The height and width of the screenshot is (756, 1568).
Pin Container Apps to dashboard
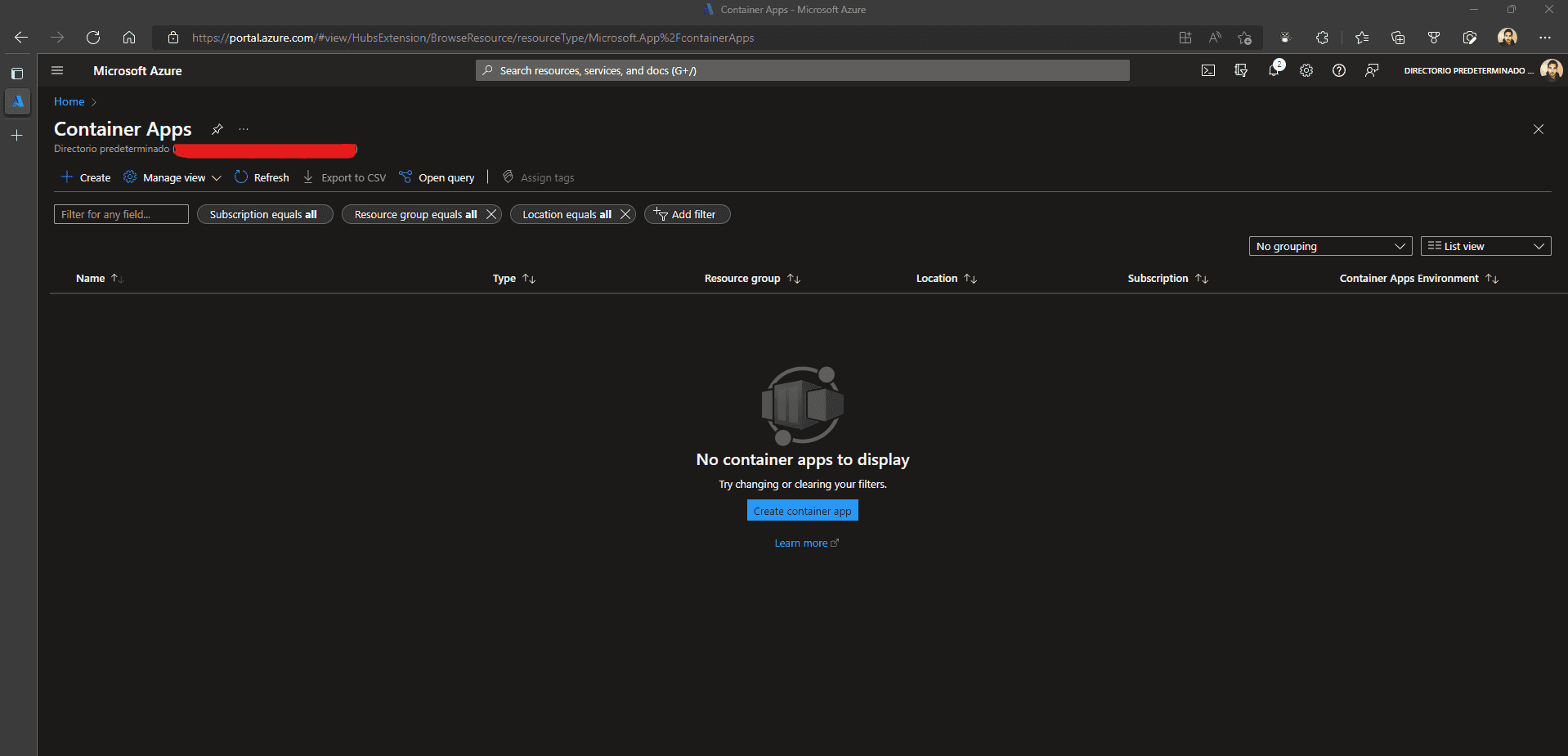[x=217, y=129]
